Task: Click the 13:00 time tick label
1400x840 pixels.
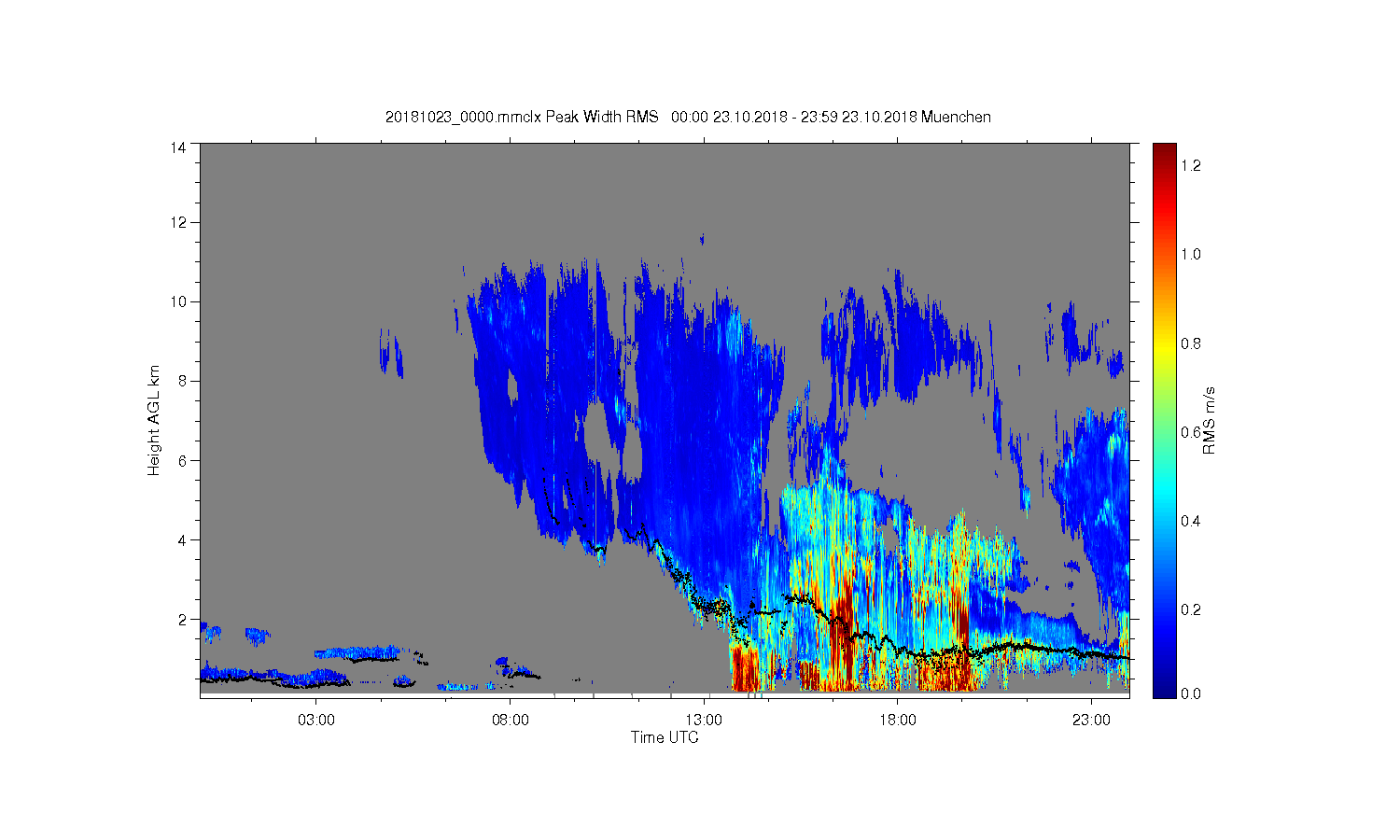Action: [704, 721]
